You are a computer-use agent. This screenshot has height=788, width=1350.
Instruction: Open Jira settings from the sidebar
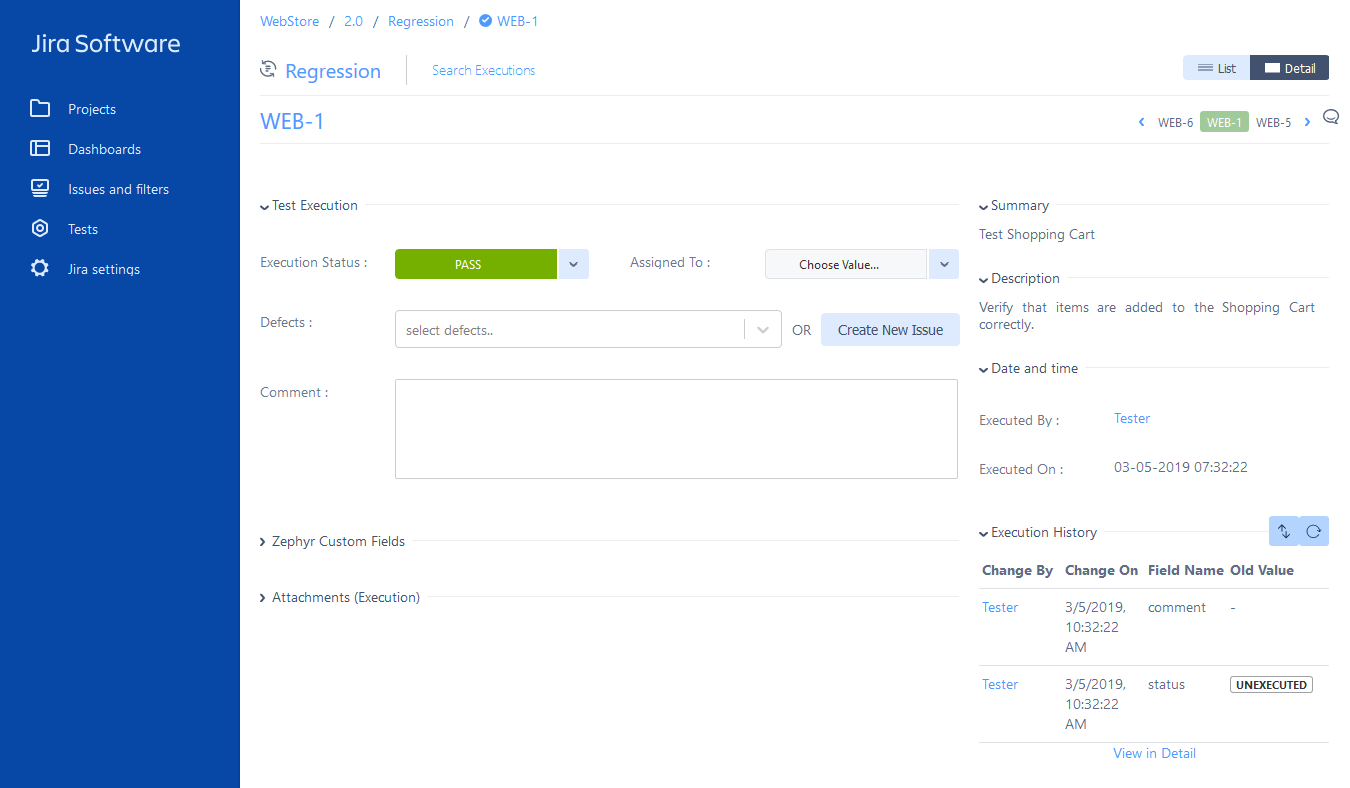tap(38, 268)
